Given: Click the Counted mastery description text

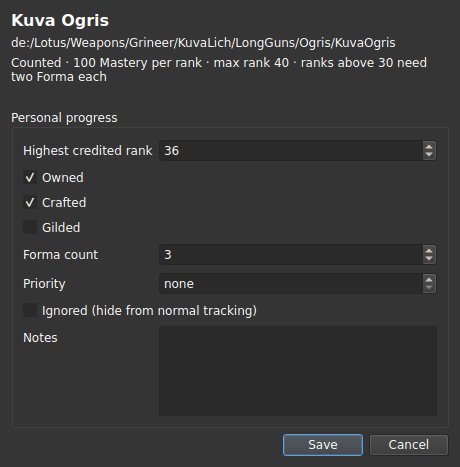Looking at the screenshot, I should pos(219,70).
